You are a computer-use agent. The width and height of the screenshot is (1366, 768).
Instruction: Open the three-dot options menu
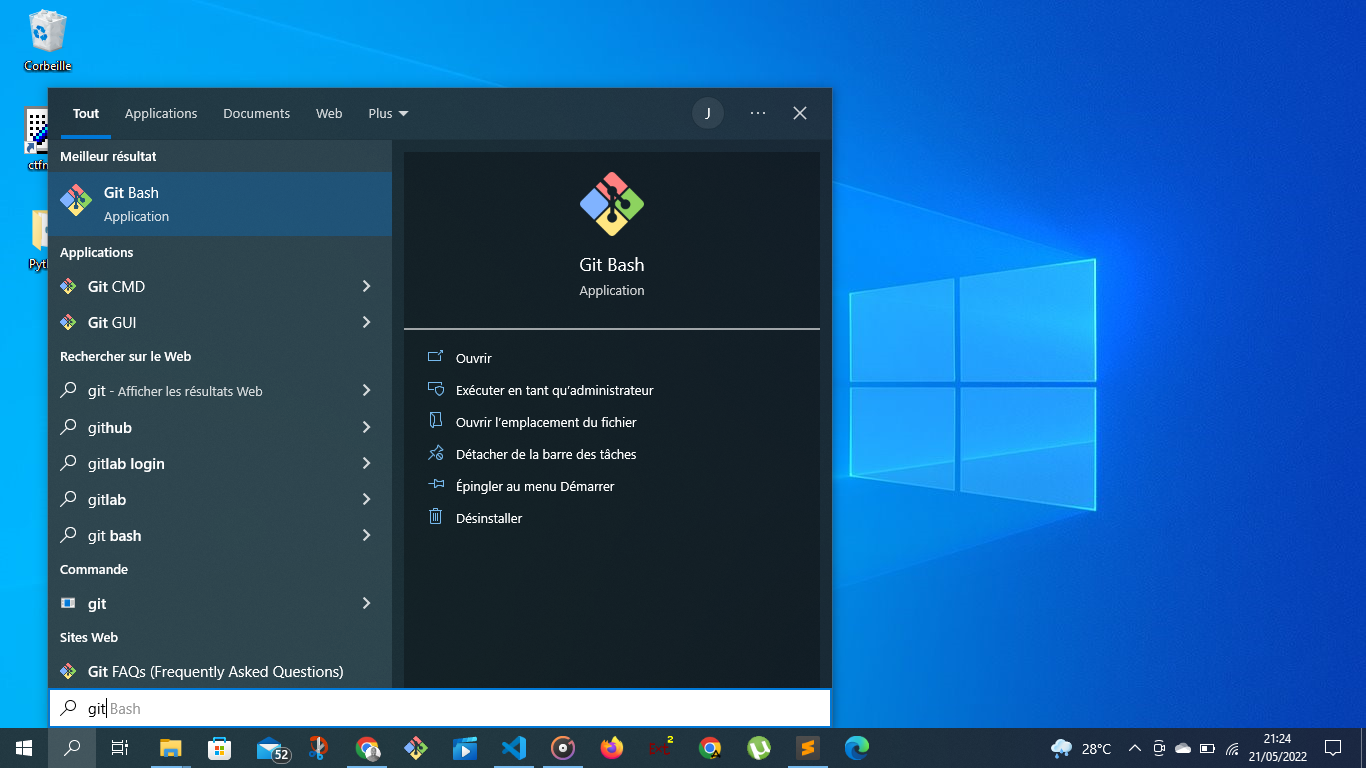click(758, 113)
